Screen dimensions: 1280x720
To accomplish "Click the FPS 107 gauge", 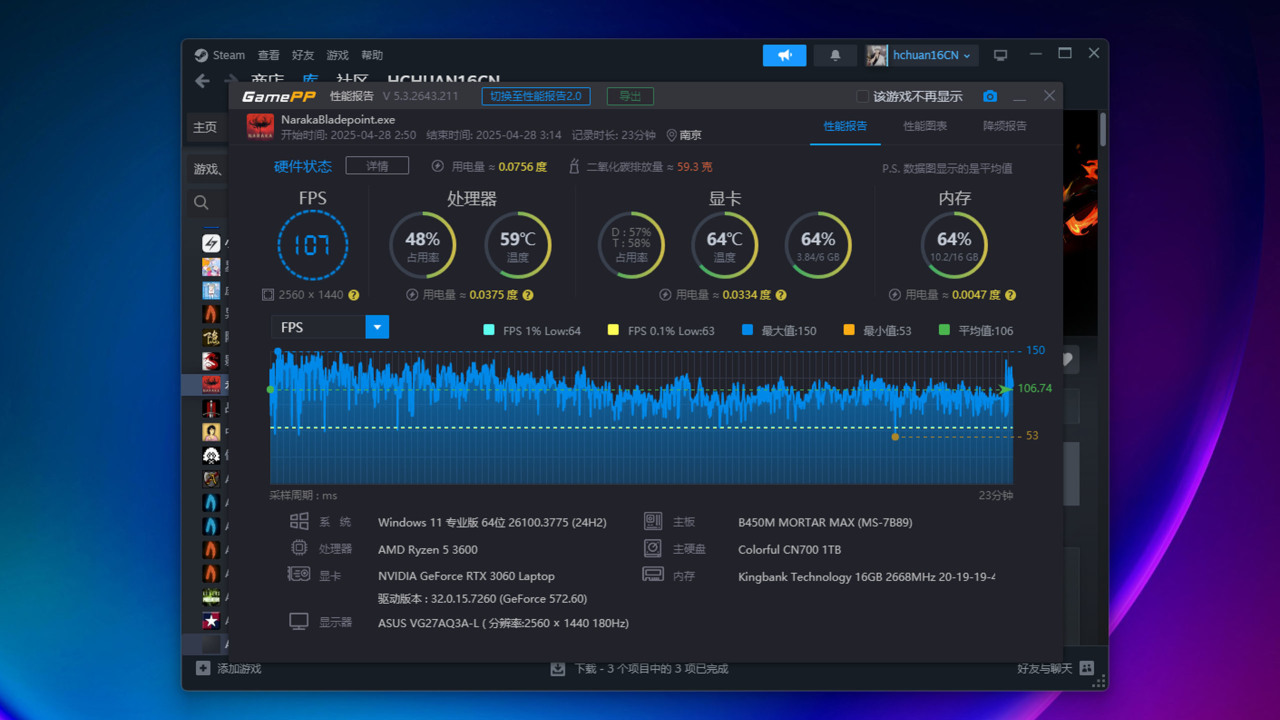I will (x=313, y=246).
